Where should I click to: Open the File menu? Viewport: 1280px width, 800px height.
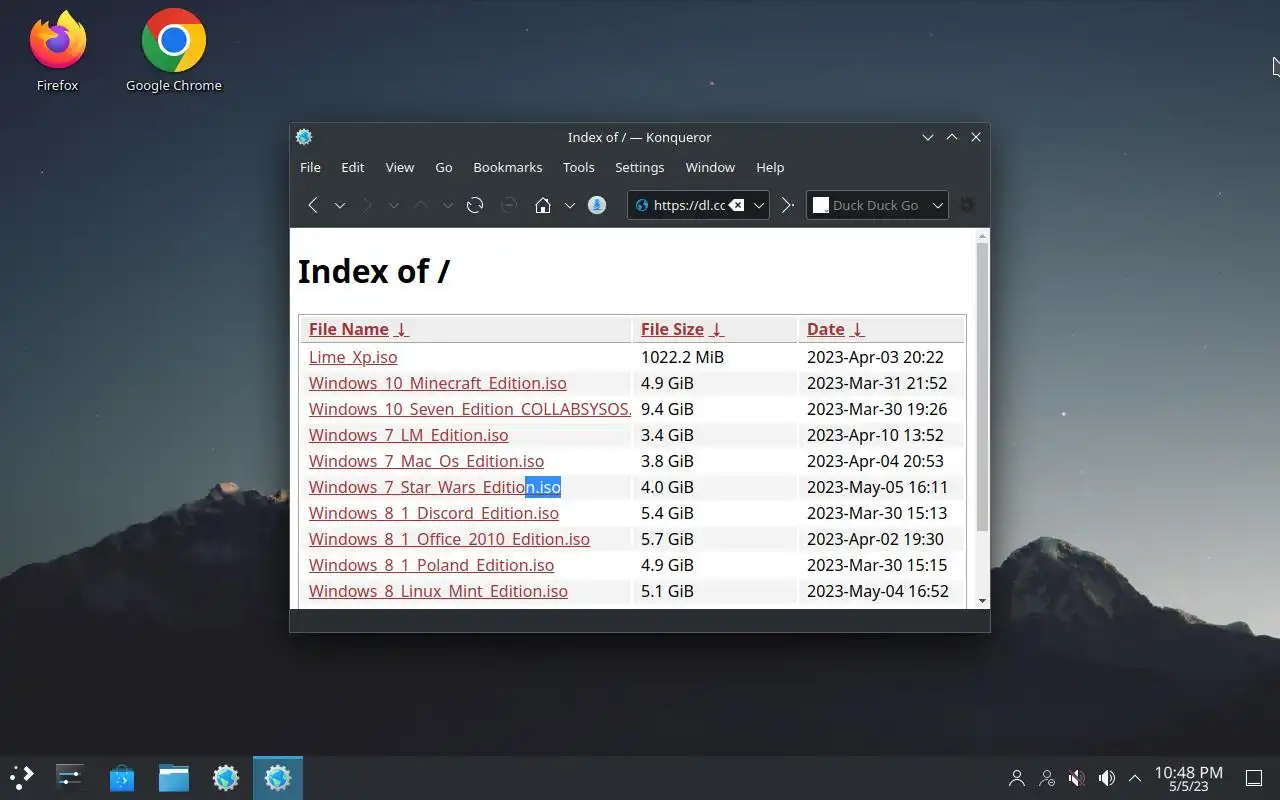(x=310, y=167)
